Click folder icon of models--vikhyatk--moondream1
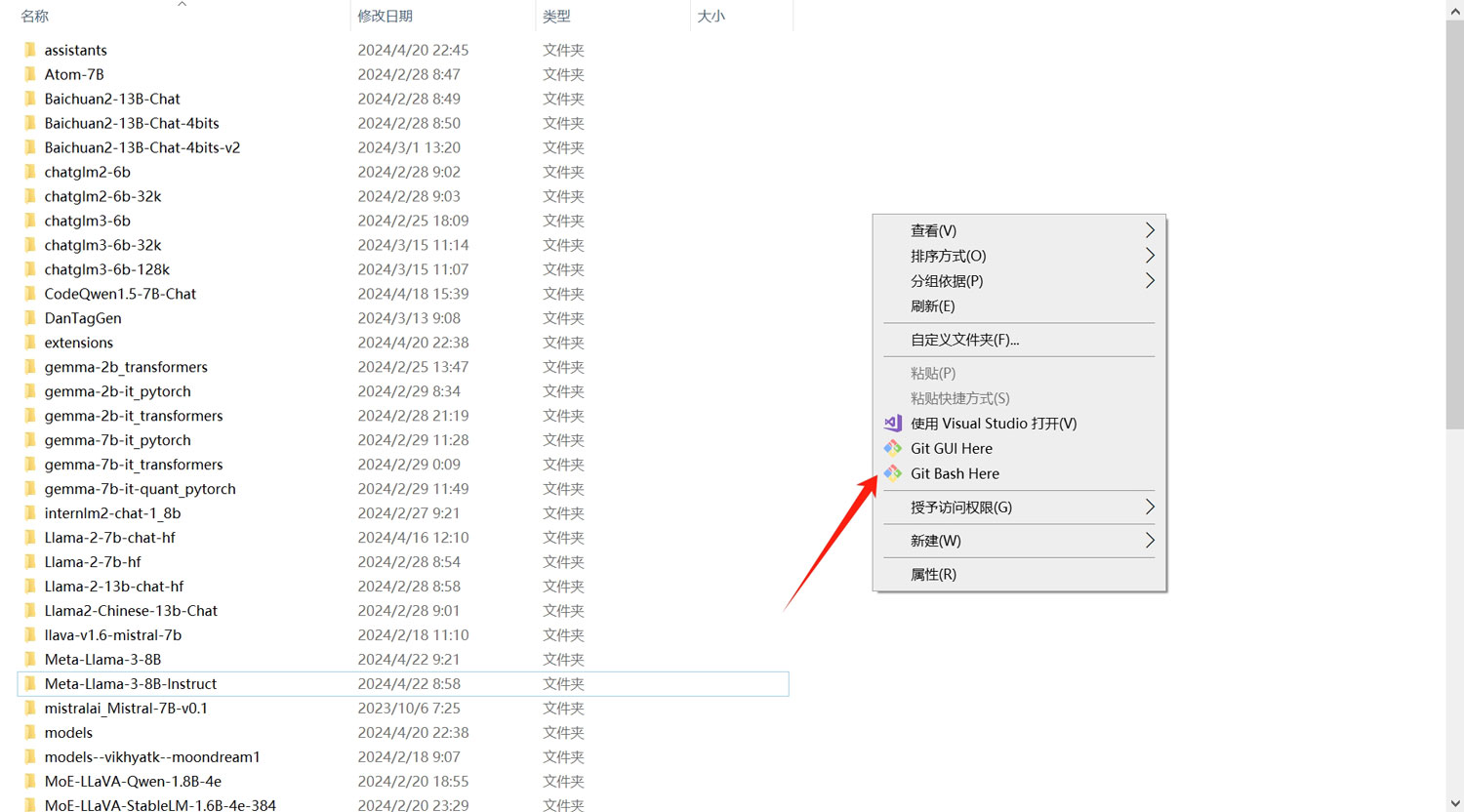 click(30, 757)
